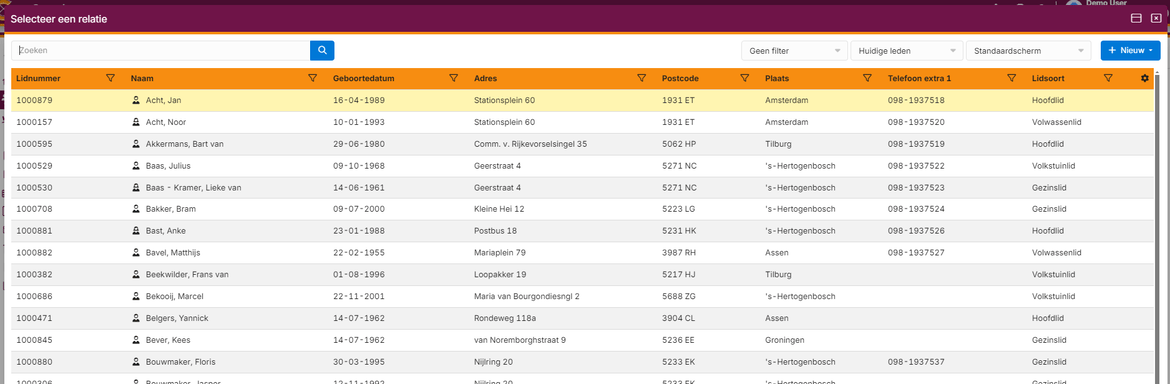The image size is (1170, 384).
Task: Click the blue search magnifier button
Action: click(x=322, y=51)
